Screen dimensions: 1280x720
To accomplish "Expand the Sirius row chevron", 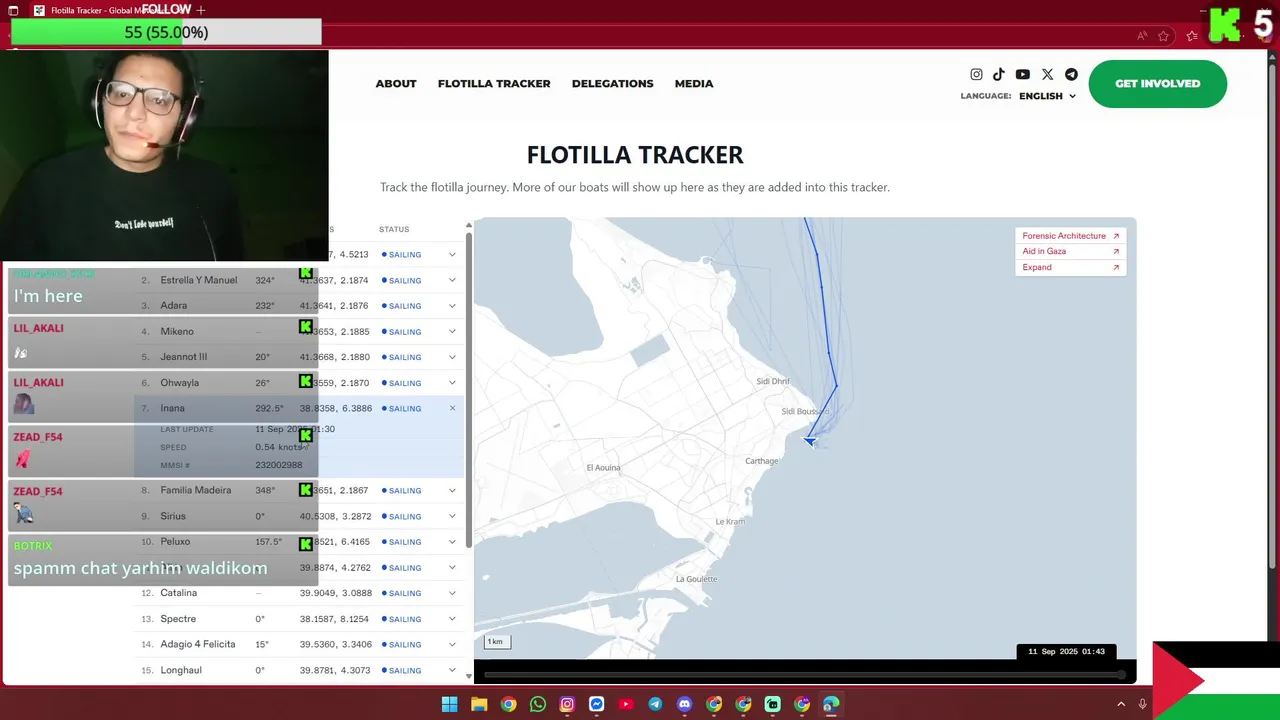I will (452, 516).
